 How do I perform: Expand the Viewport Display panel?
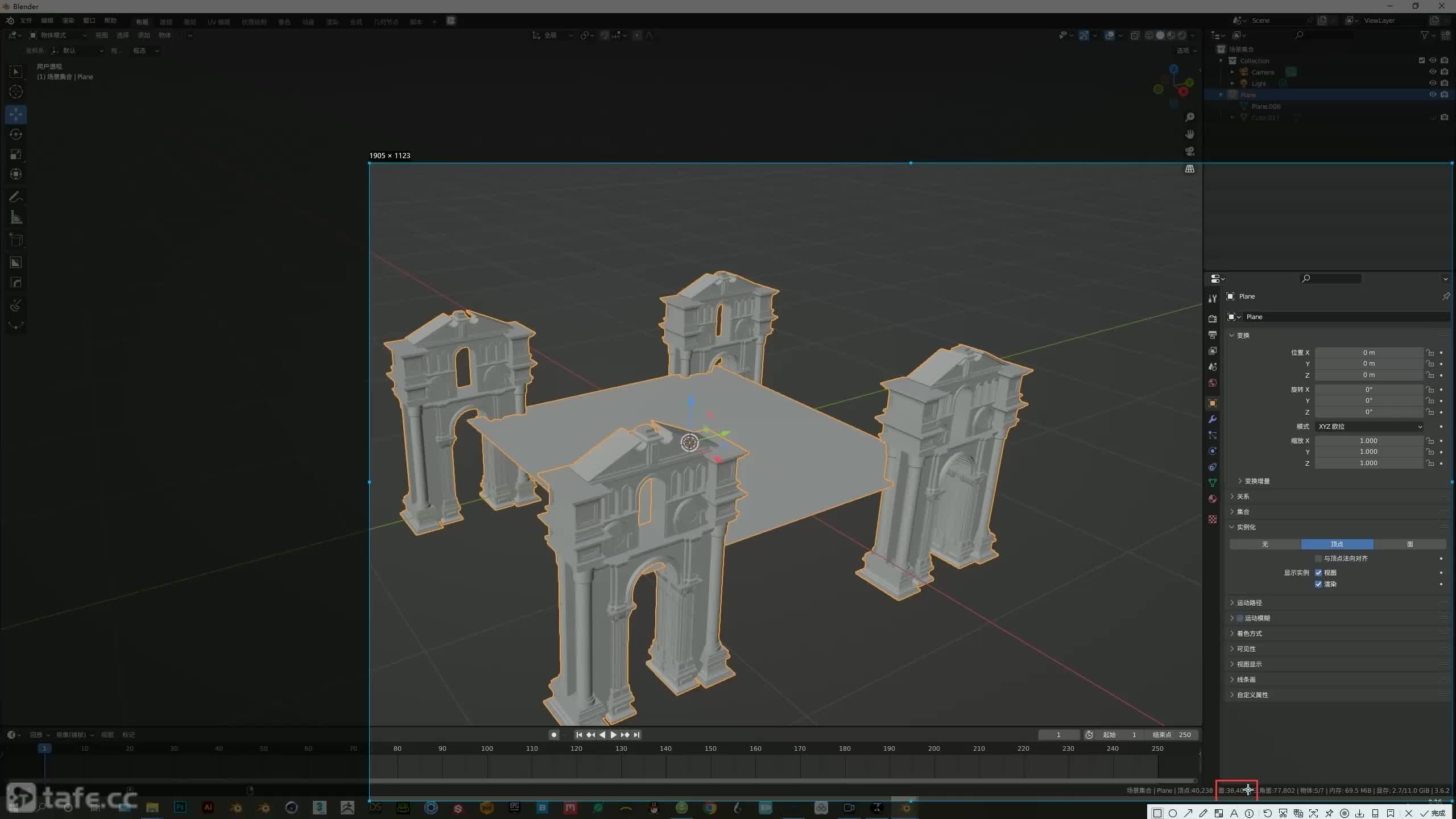(1246, 664)
